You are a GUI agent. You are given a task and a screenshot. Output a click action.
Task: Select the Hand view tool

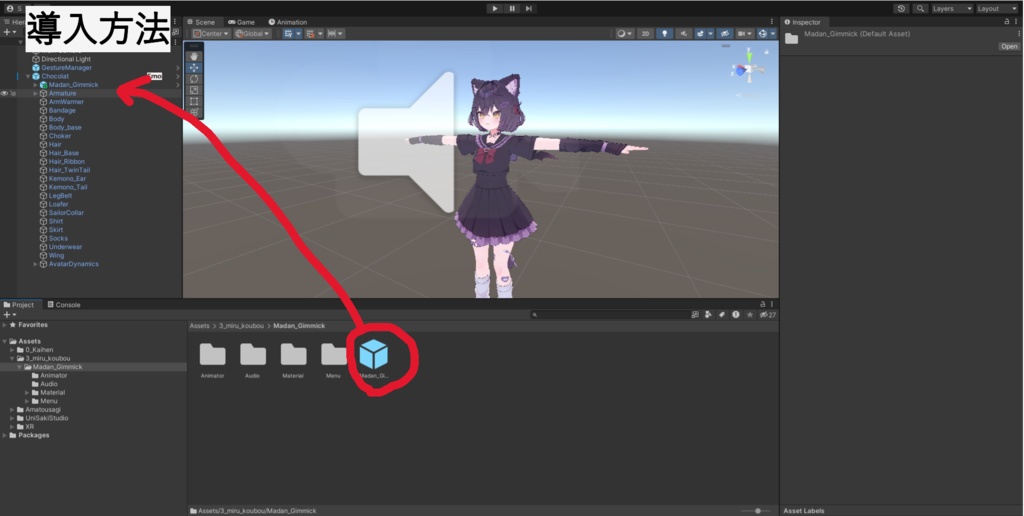point(194,57)
